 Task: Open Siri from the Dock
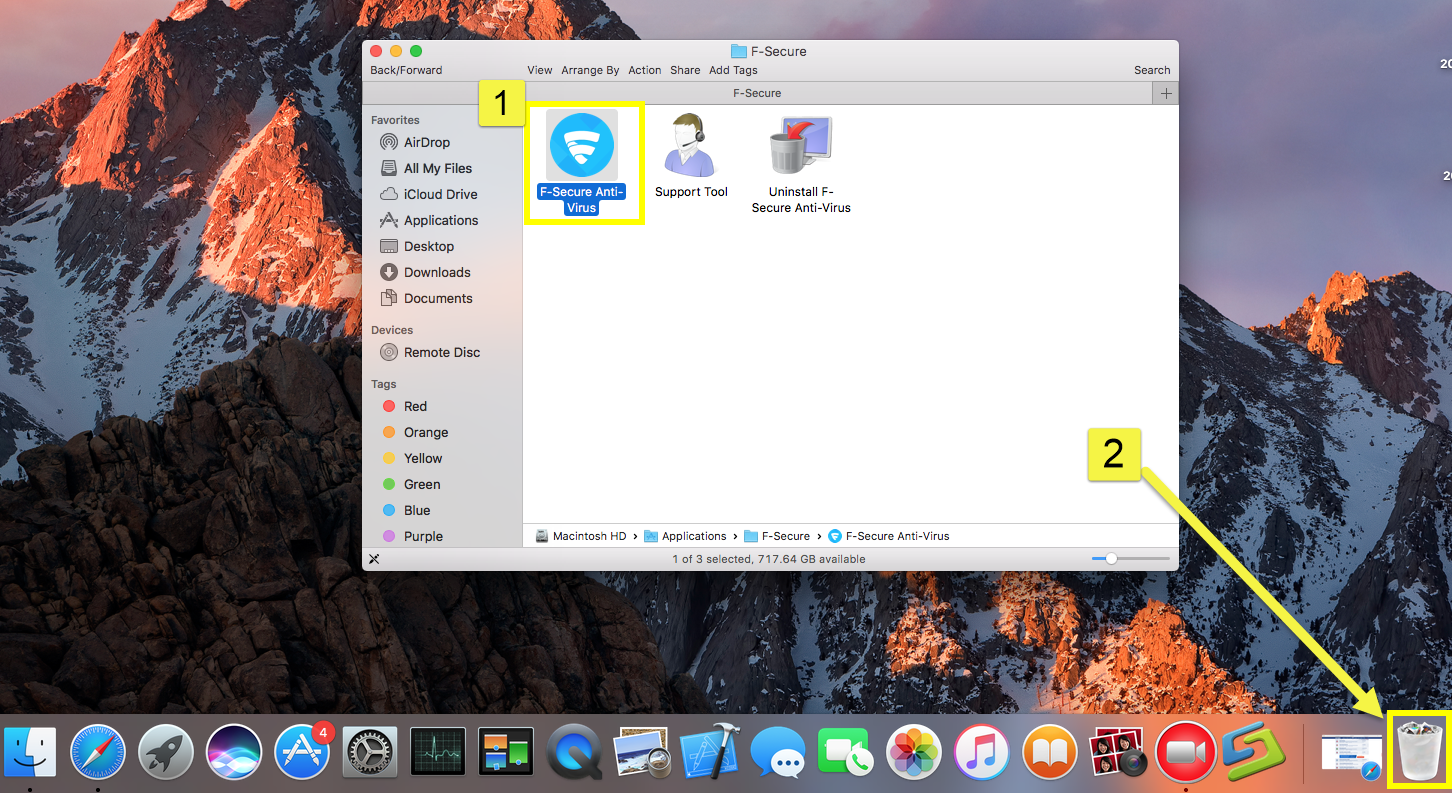coord(234,752)
